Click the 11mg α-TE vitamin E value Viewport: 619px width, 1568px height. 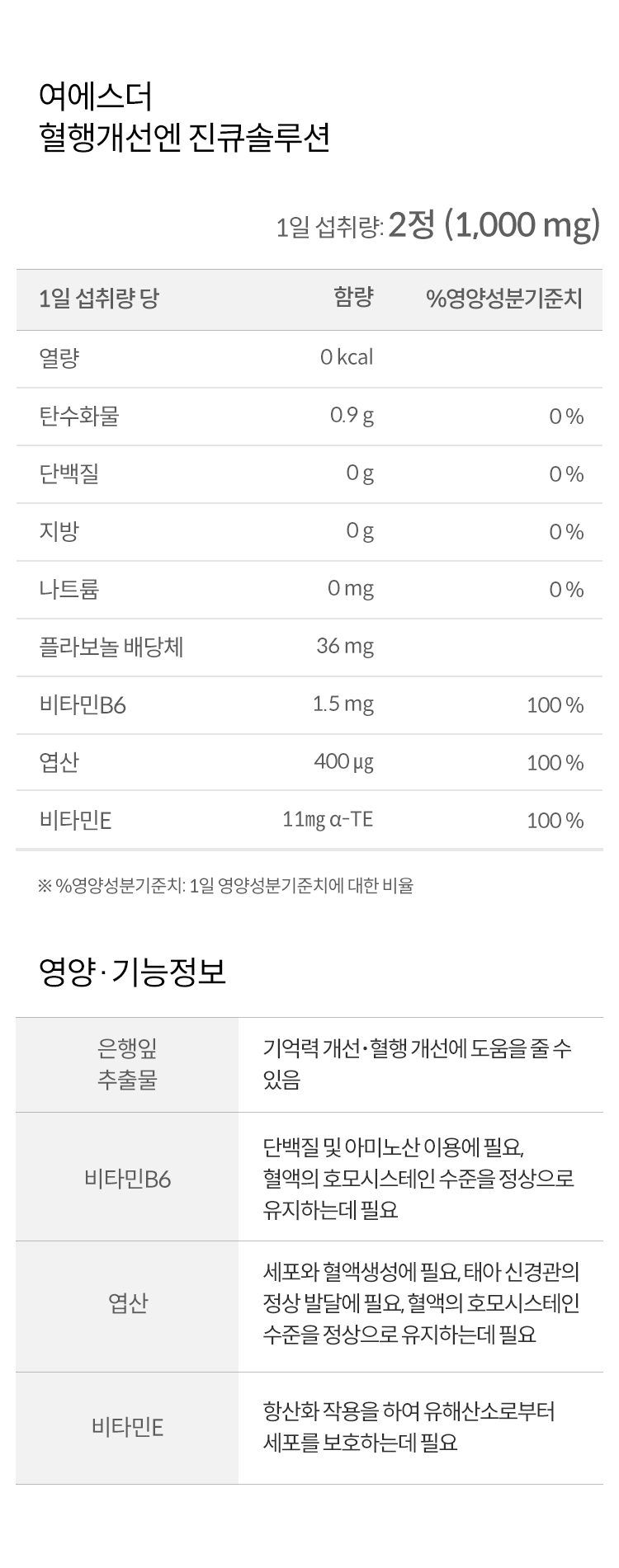(x=328, y=819)
